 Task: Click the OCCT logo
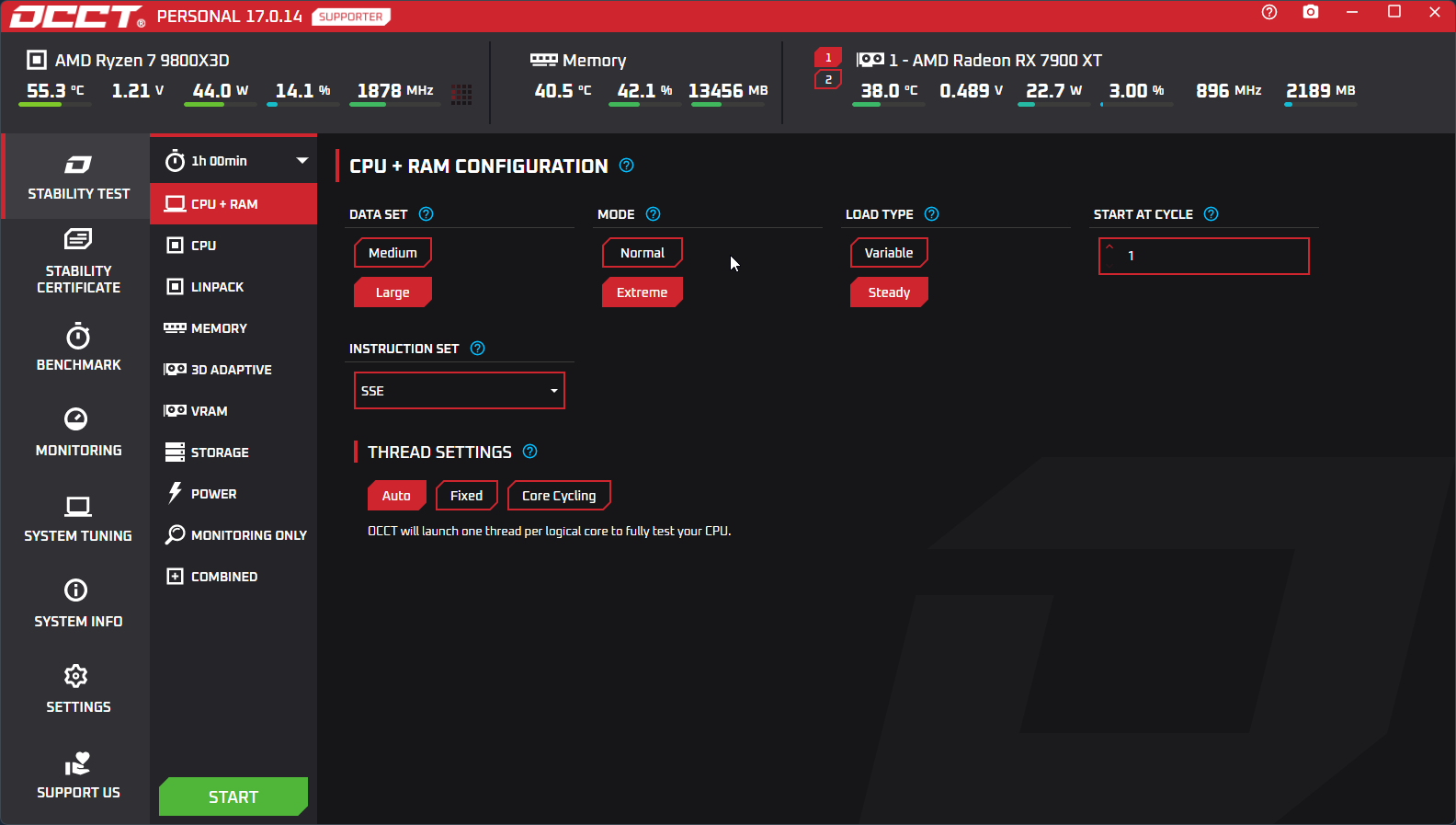point(77,17)
